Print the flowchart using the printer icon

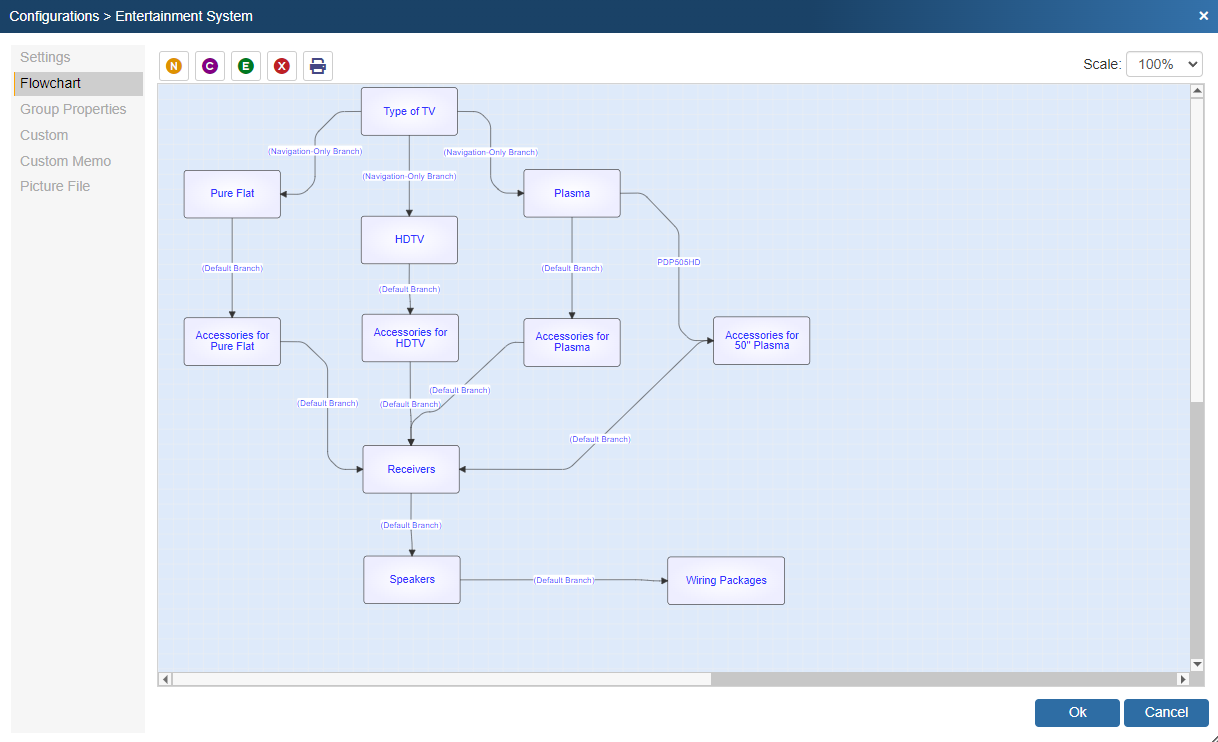tap(318, 66)
